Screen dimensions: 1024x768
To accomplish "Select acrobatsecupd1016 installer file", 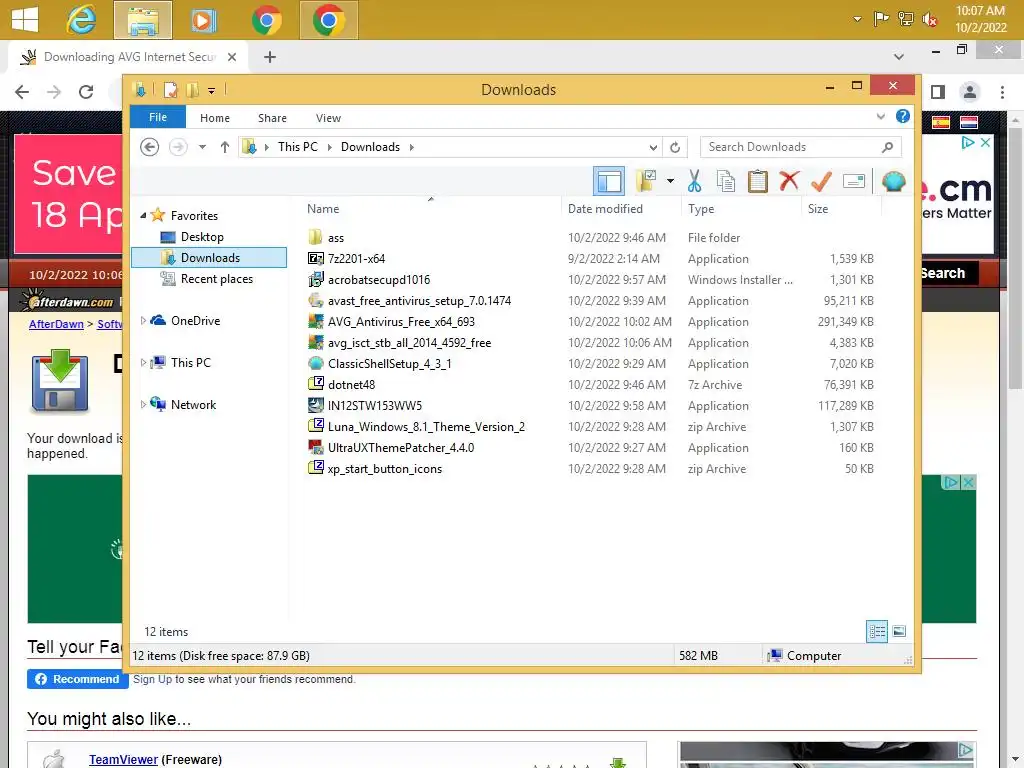I will point(379,280).
